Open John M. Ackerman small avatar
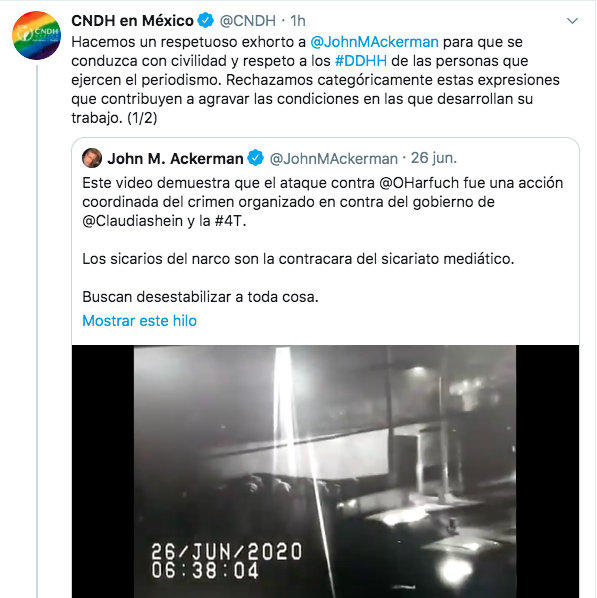Image resolution: width=597 pixels, height=598 pixels. point(92,158)
